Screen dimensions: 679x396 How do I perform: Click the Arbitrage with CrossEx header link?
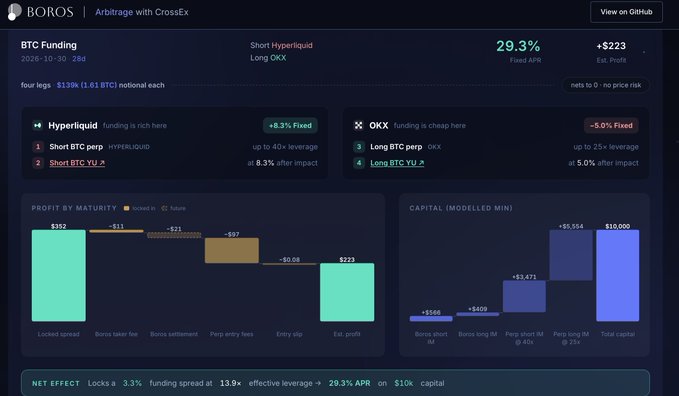(x=142, y=12)
